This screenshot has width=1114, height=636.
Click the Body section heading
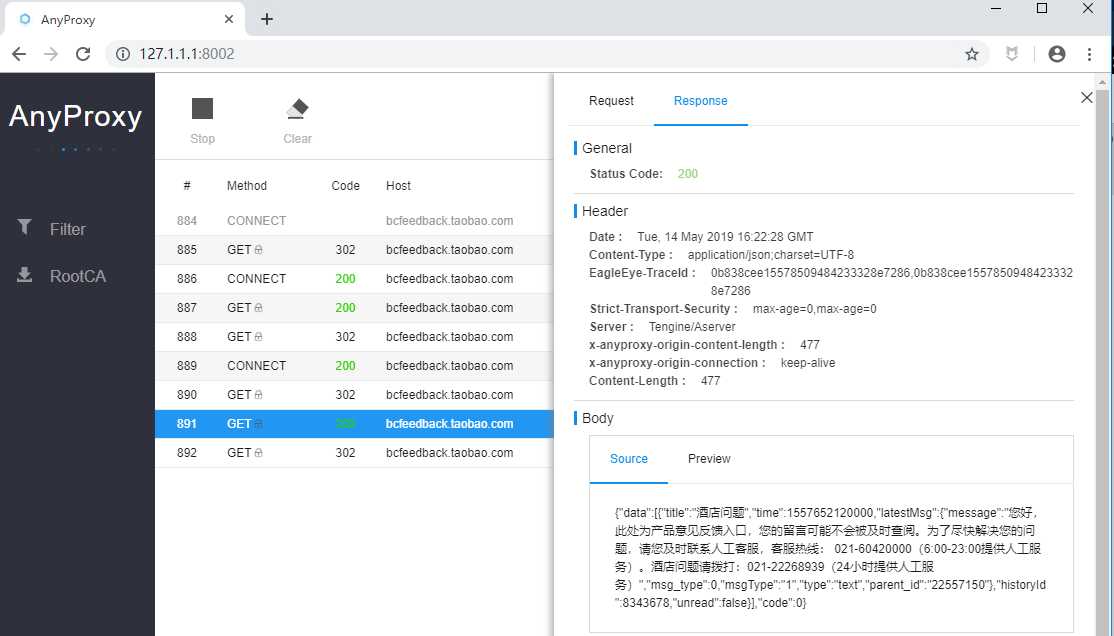[597, 418]
